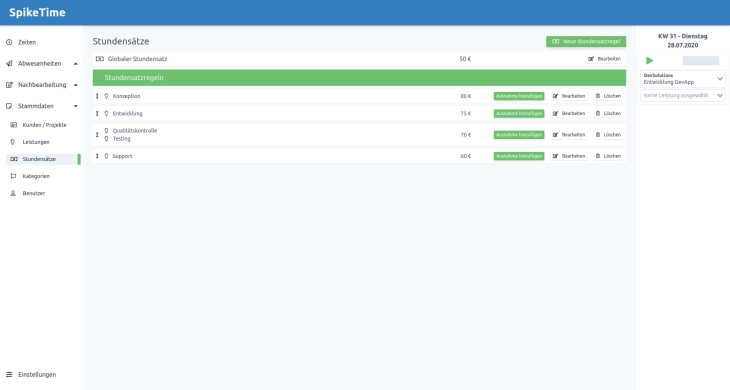Delete the Support rule
Image resolution: width=730 pixels, height=390 pixels.
pyautogui.click(x=608, y=156)
